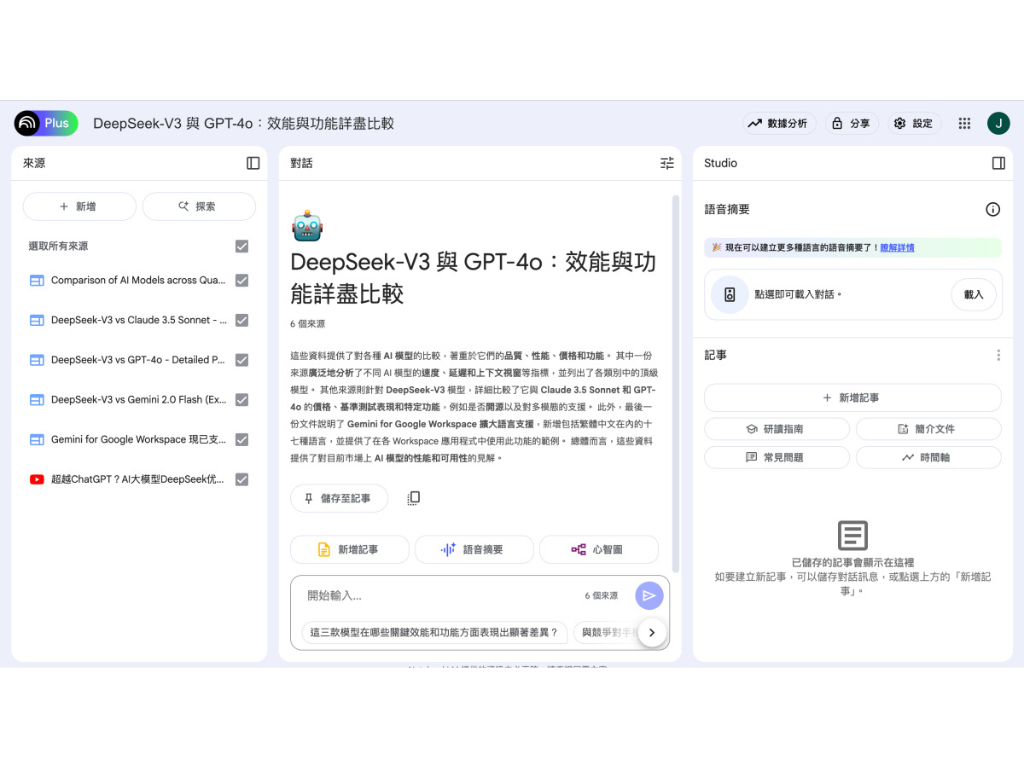1024x768 pixels.
Task: Toggle checkbox for Gemini for Google Workspace source
Action: click(x=242, y=440)
